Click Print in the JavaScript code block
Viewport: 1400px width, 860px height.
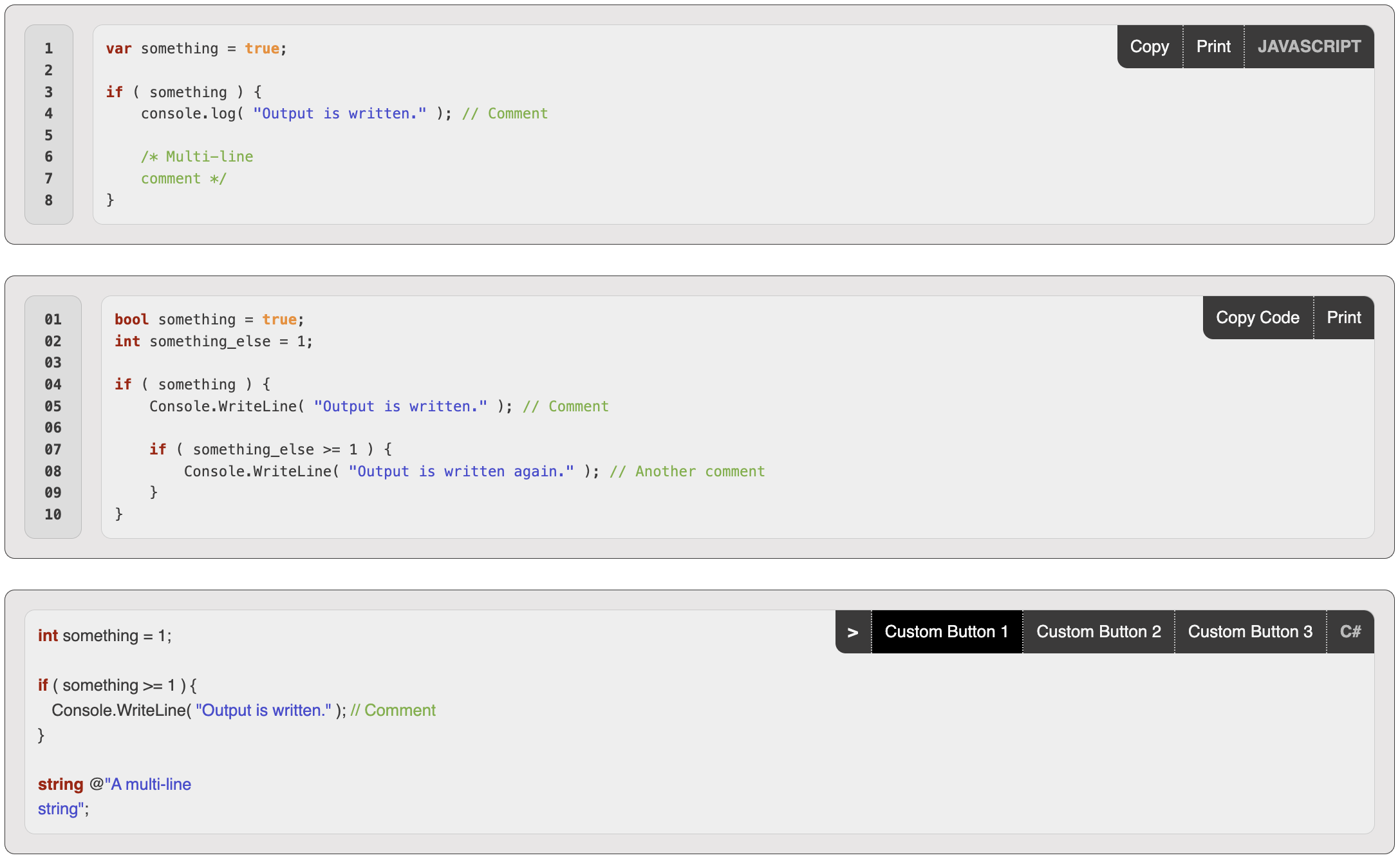point(1213,47)
